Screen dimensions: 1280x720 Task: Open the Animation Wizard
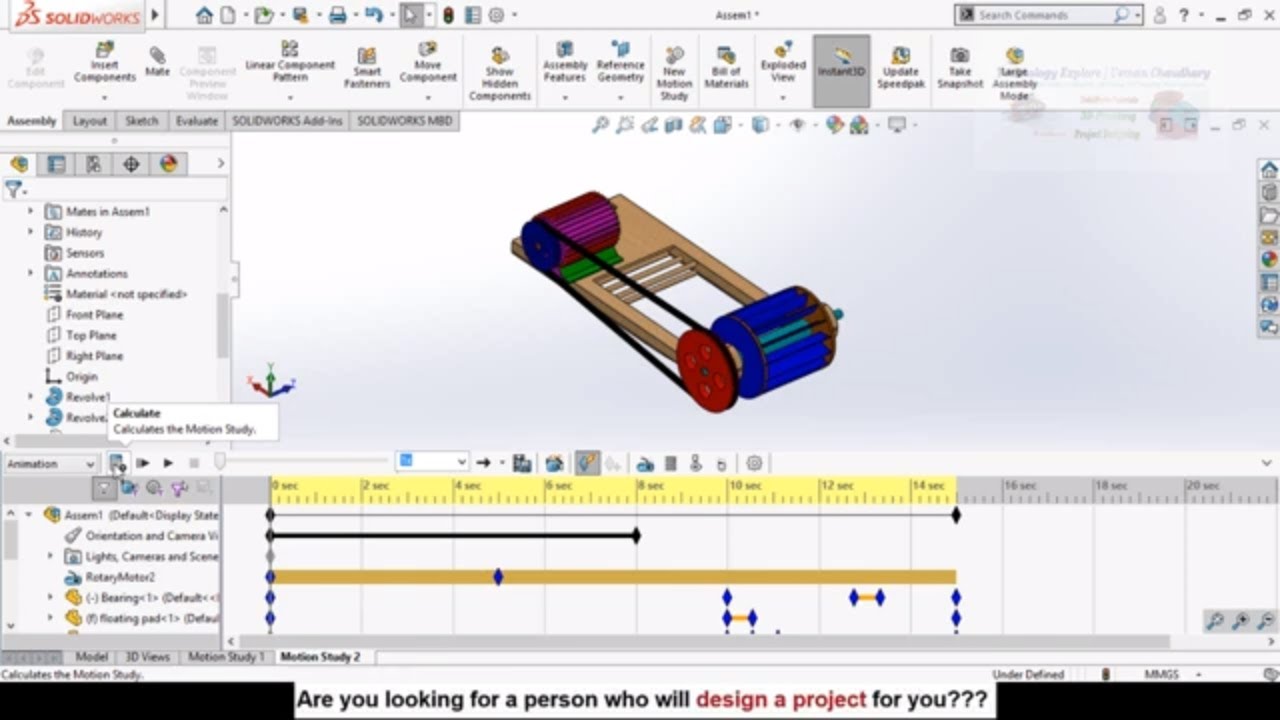(554, 463)
